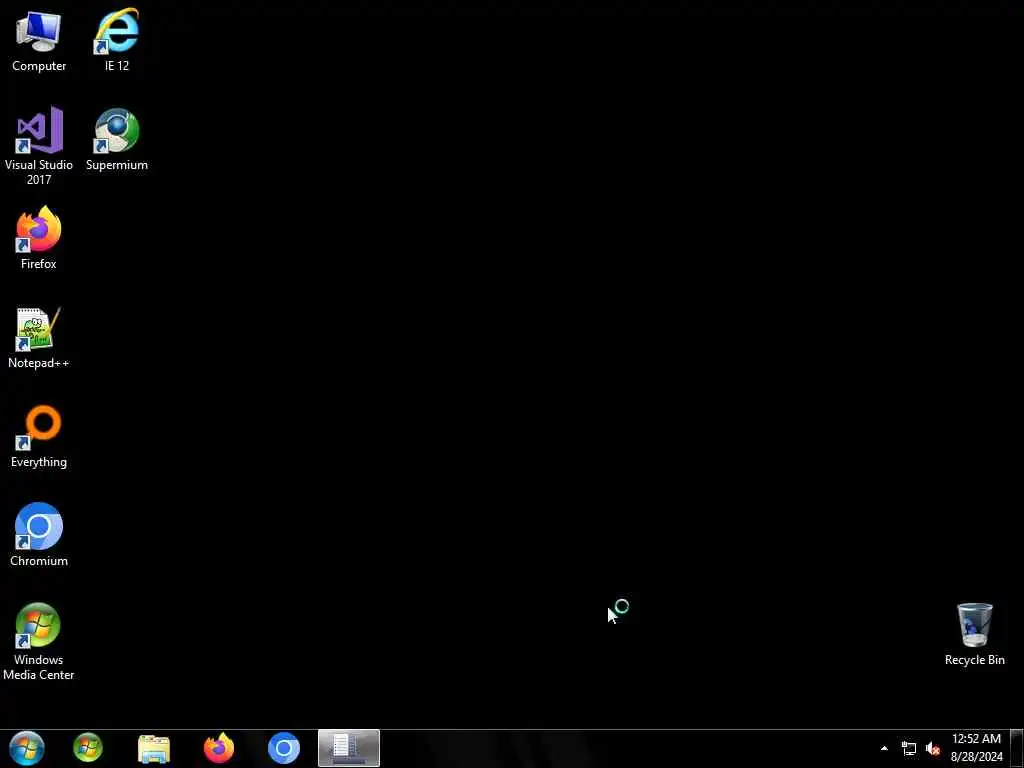Select the Supermium desktop shortcut

117,140
